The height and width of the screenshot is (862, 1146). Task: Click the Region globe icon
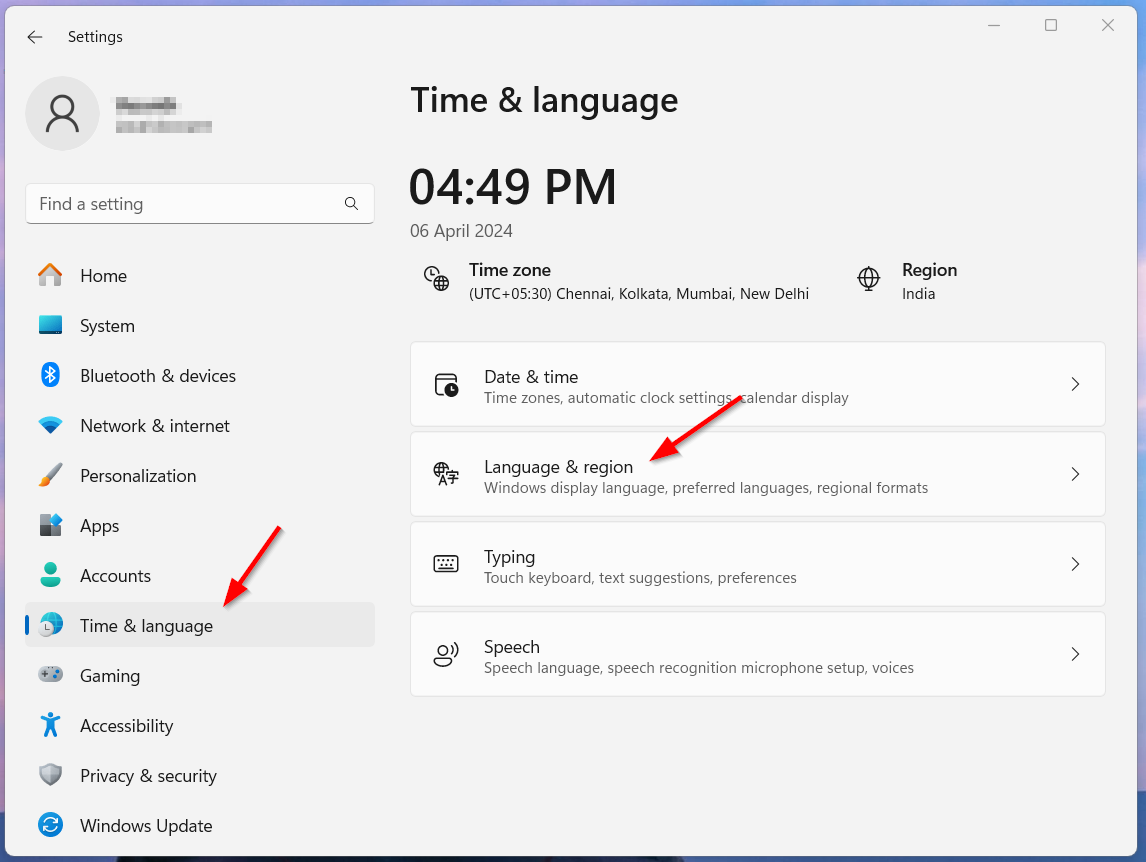868,279
